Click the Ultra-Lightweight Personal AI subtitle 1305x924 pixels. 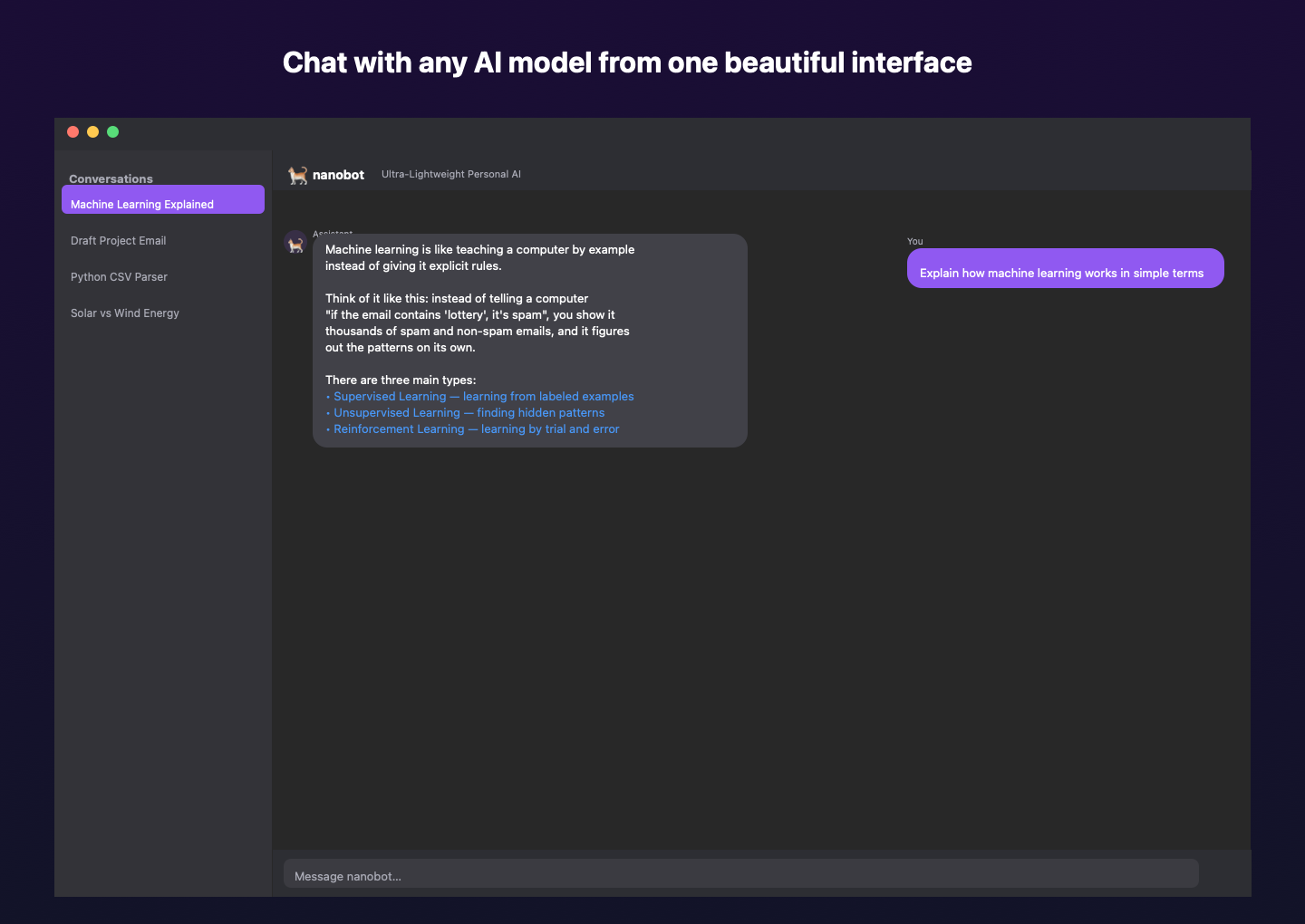[450, 174]
